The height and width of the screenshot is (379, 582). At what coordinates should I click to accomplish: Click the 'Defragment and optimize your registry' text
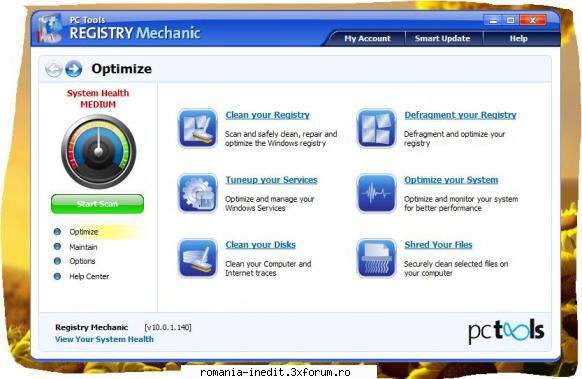pyautogui.click(x=454, y=138)
